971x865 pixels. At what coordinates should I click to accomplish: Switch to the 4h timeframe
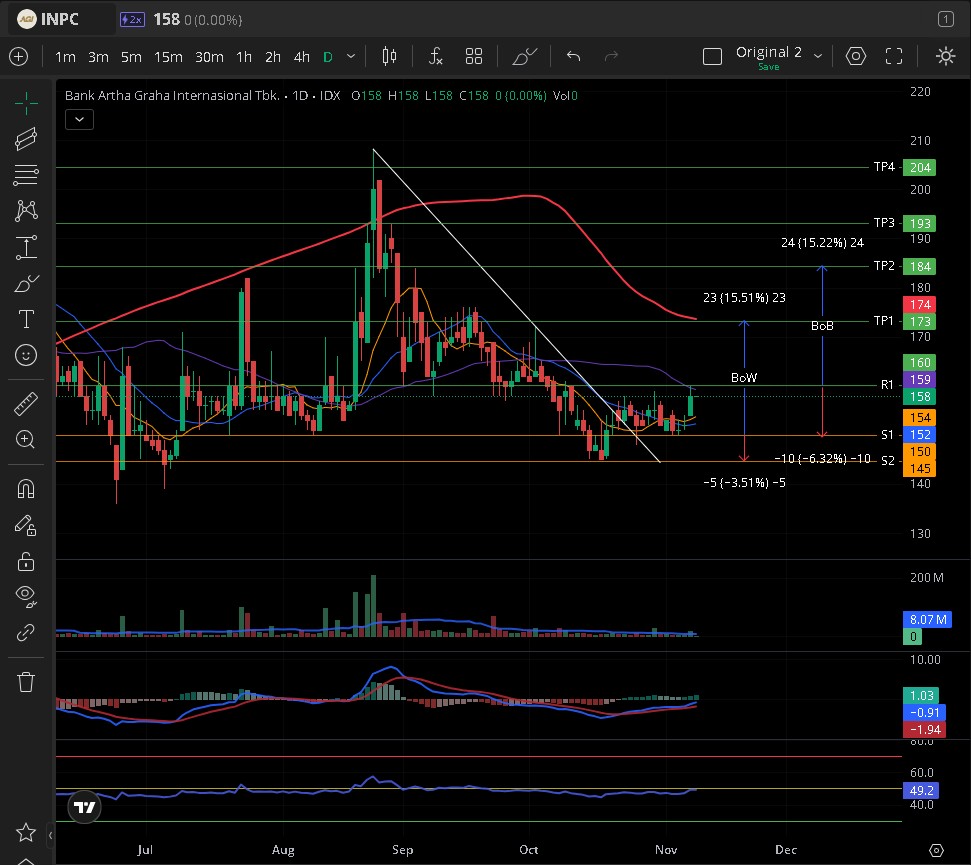[301, 57]
